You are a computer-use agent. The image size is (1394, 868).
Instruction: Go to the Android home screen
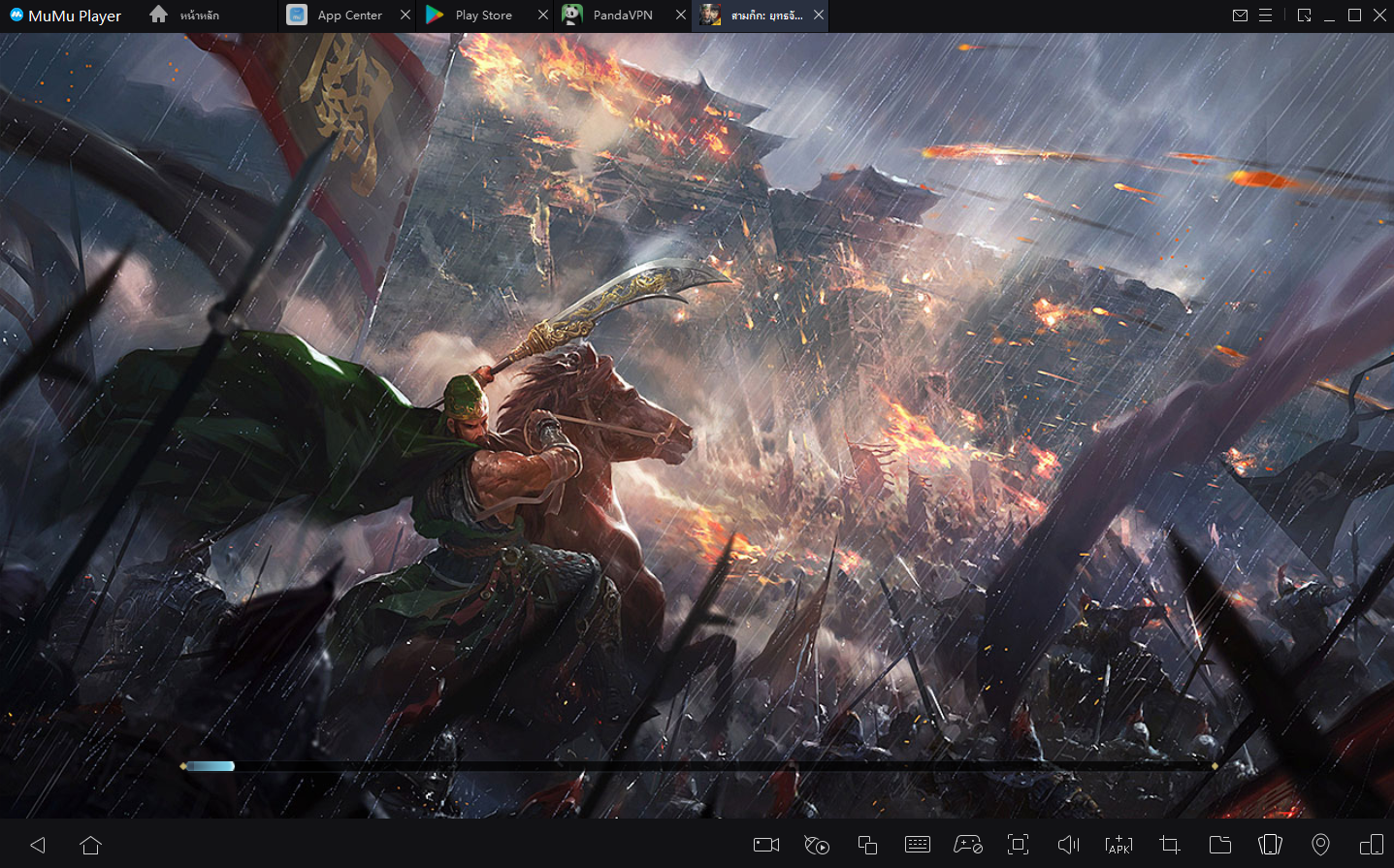click(91, 845)
